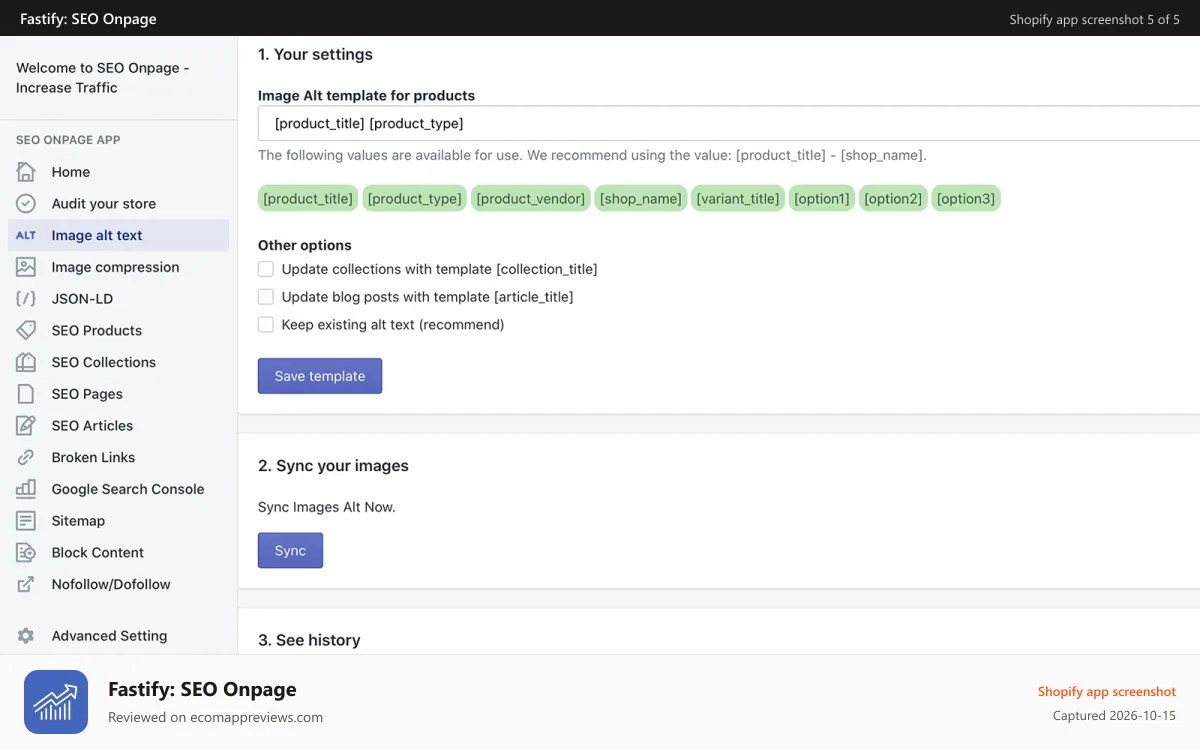
Task: Open Block Content page
Action: [118, 553]
